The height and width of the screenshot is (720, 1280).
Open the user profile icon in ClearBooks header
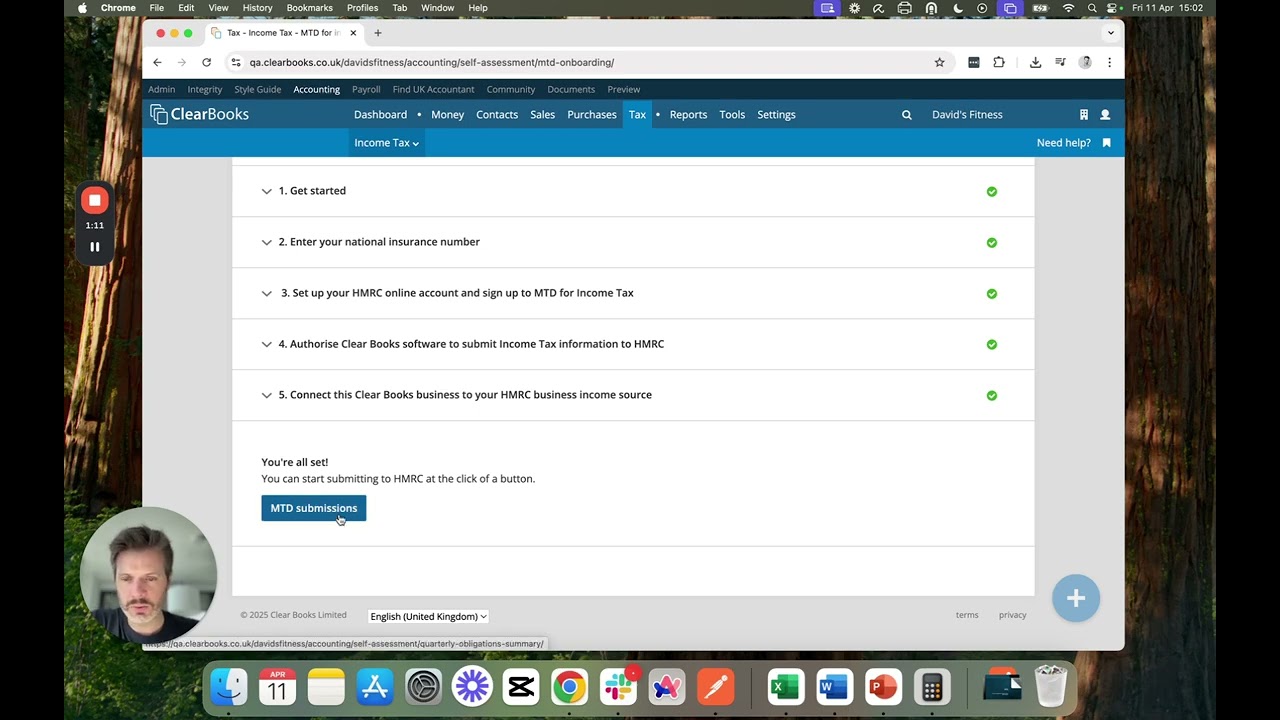1105,115
